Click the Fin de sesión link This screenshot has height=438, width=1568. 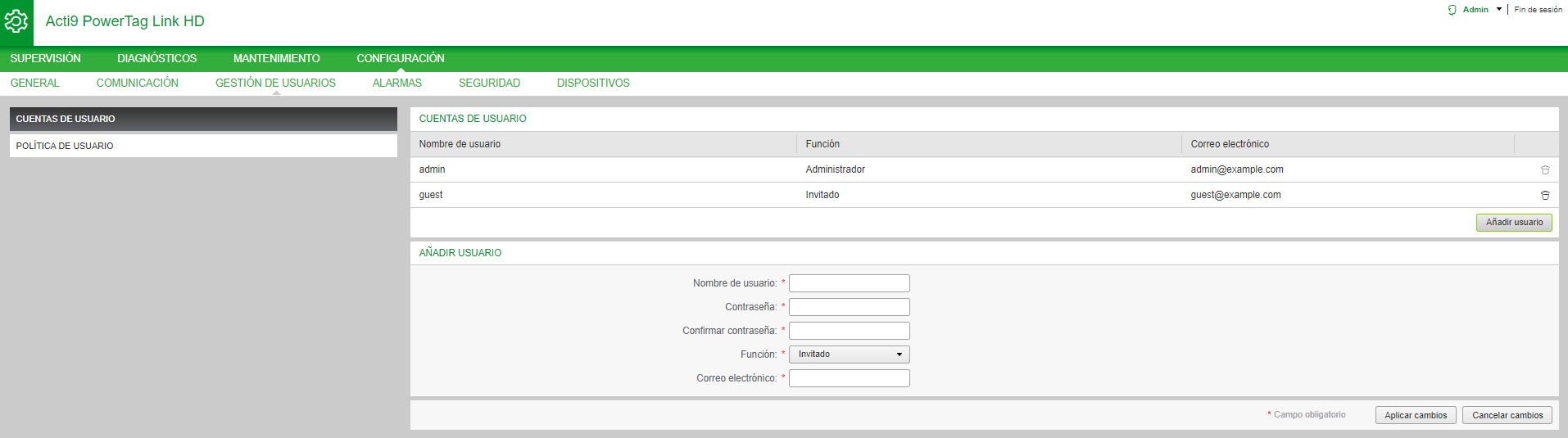(1538, 10)
